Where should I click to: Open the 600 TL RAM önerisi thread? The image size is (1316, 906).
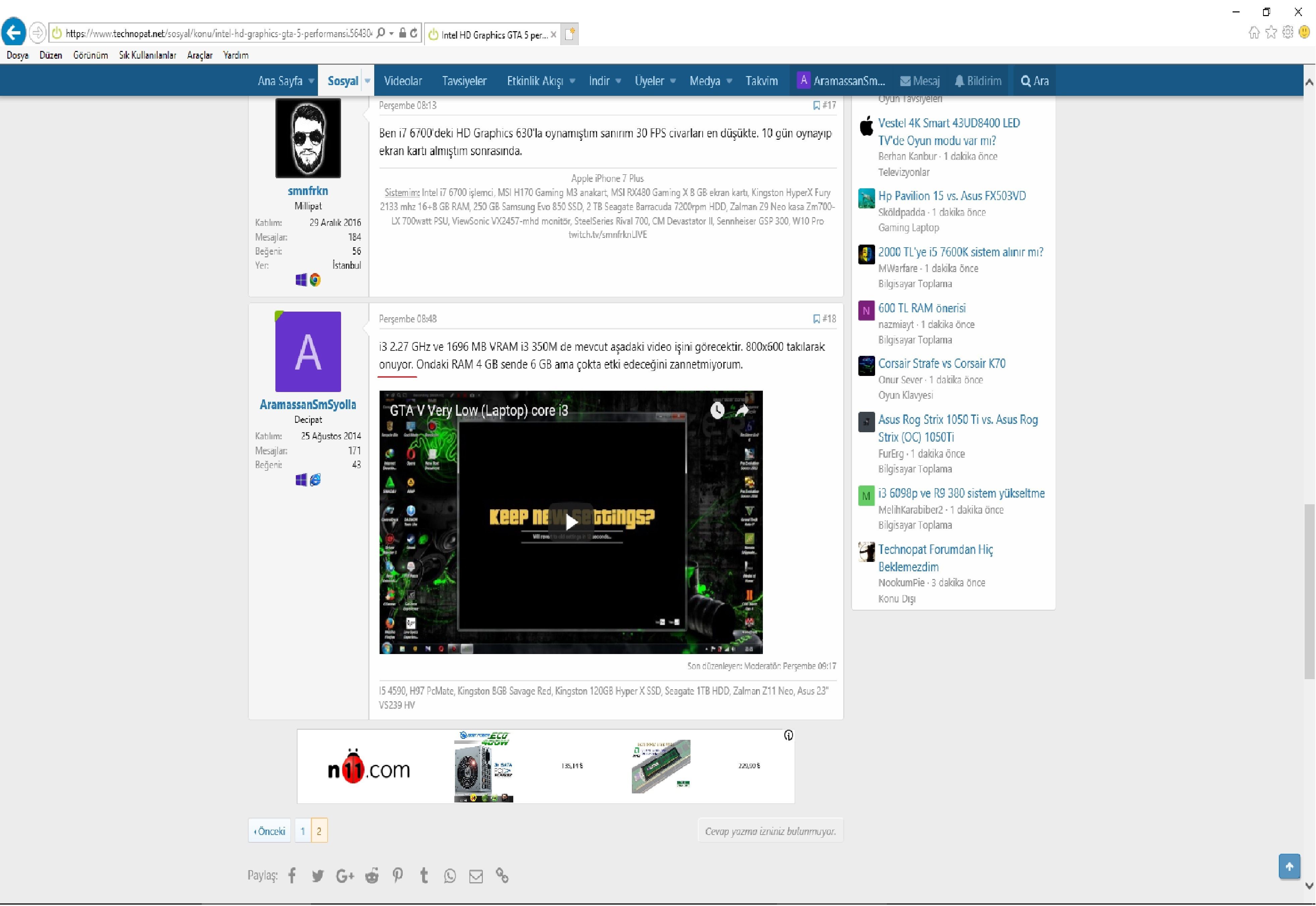click(922, 308)
